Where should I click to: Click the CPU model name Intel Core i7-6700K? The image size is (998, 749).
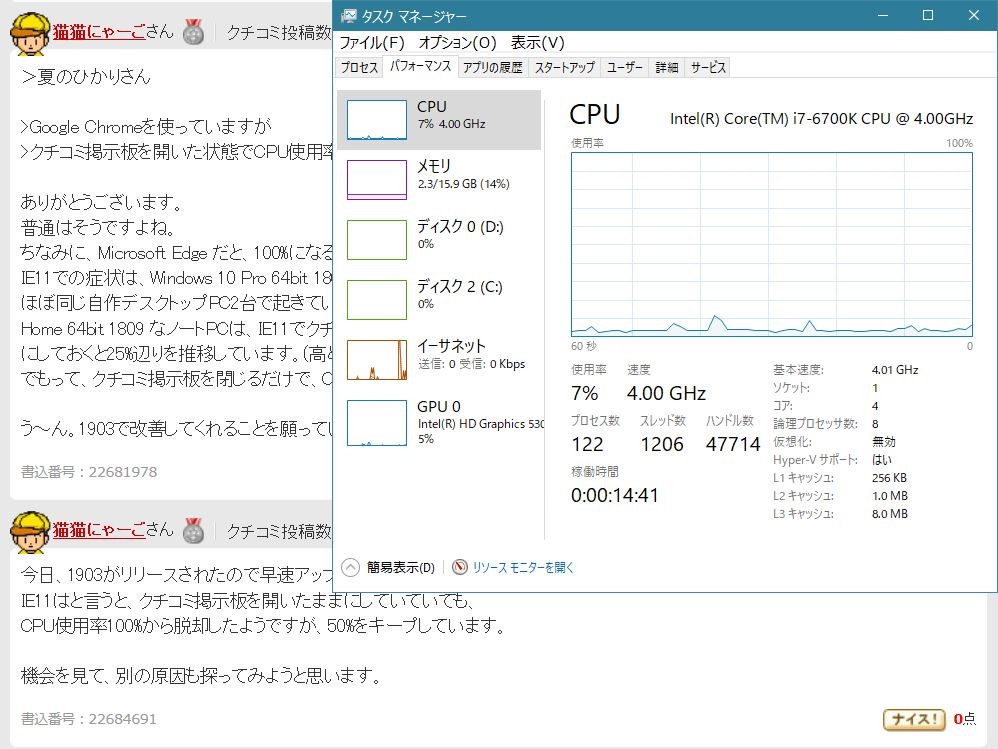click(x=821, y=118)
